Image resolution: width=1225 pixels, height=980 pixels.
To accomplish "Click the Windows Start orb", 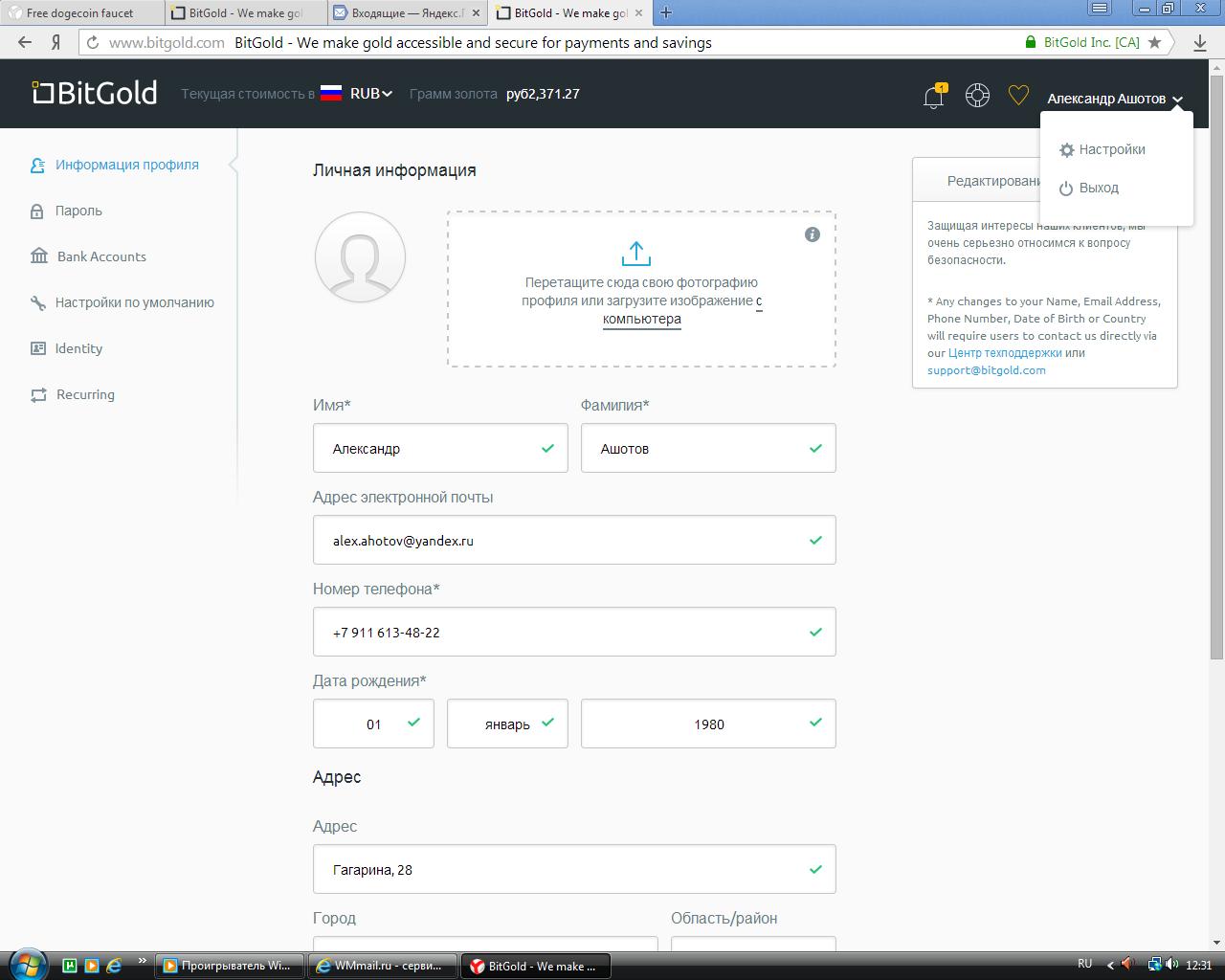I will point(26,965).
